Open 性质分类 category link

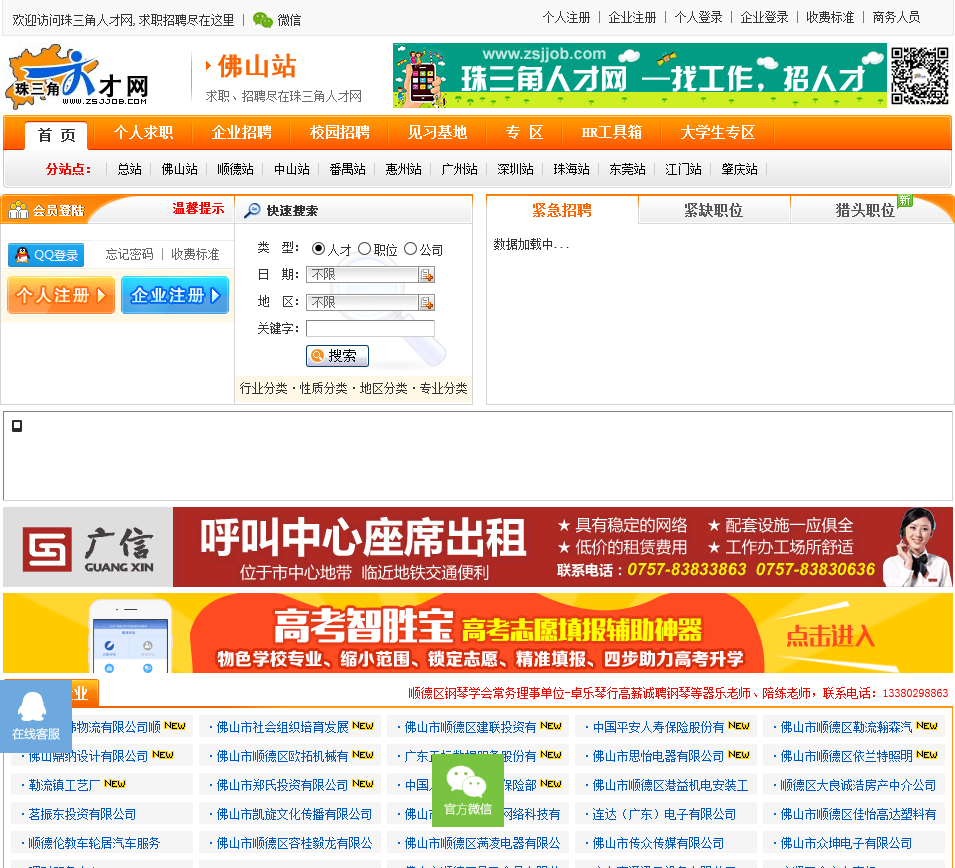pyautogui.click(x=323, y=388)
